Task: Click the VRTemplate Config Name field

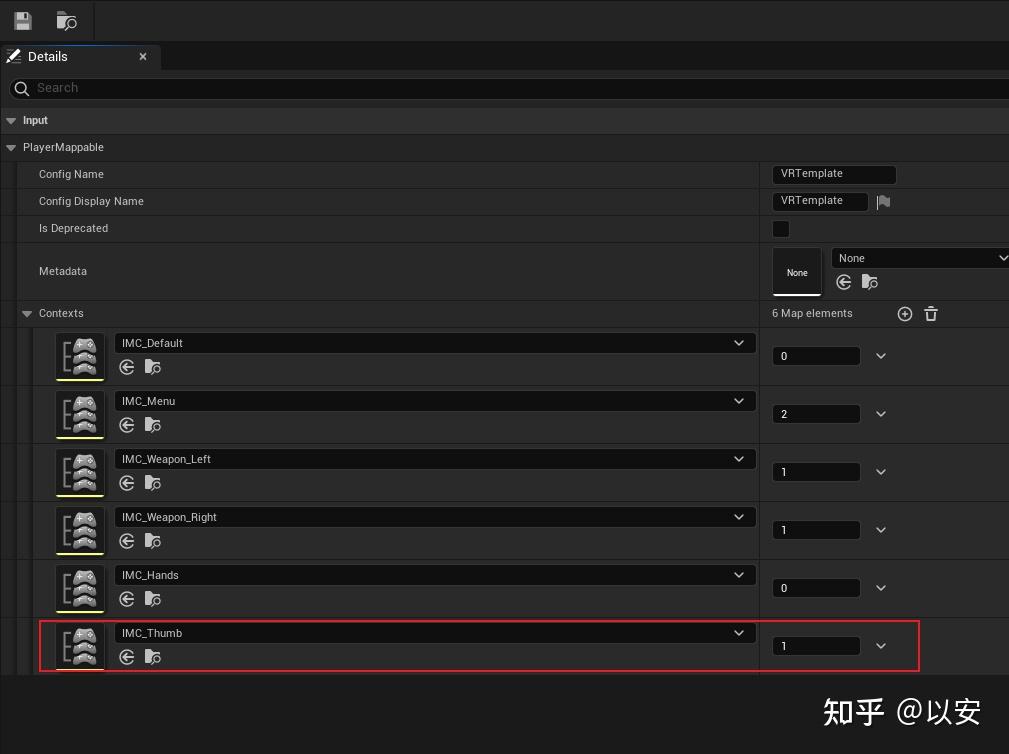Action: tap(833, 174)
